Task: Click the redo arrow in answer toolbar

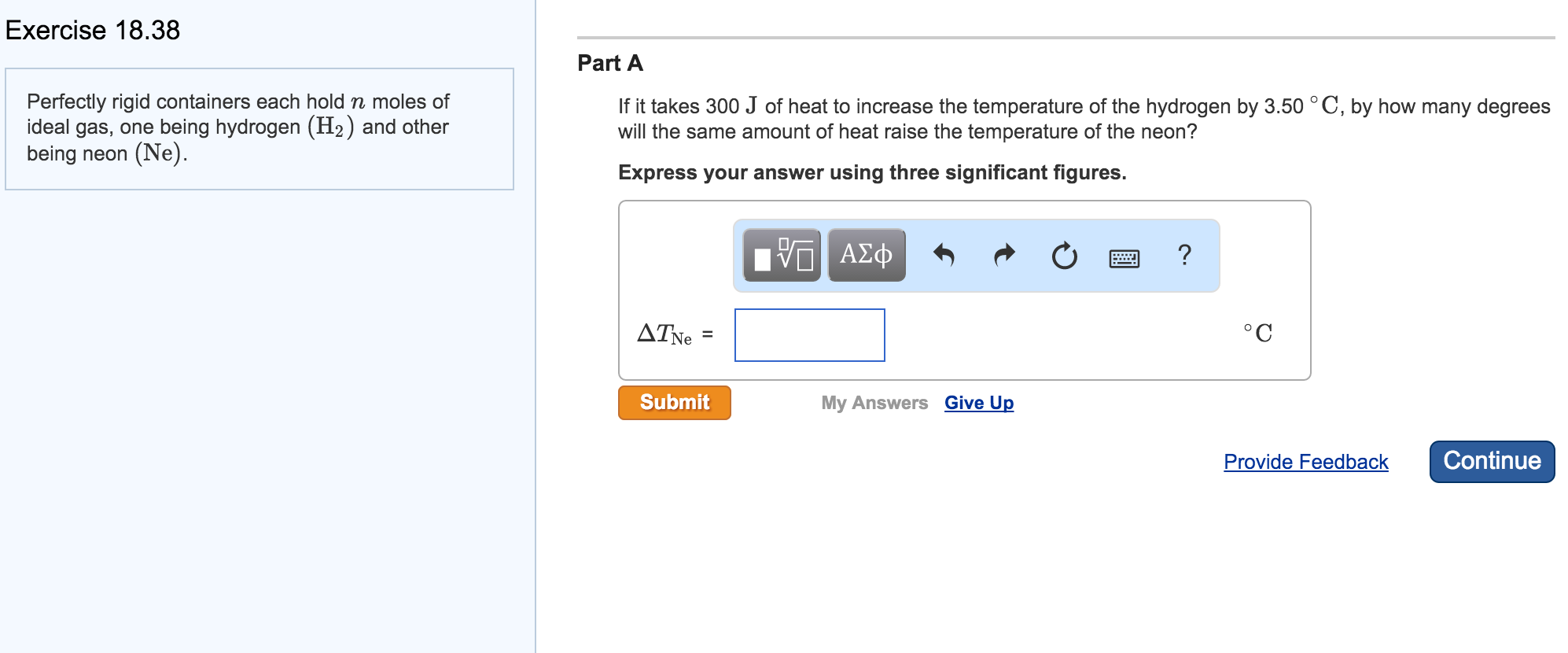Action: [x=1004, y=255]
